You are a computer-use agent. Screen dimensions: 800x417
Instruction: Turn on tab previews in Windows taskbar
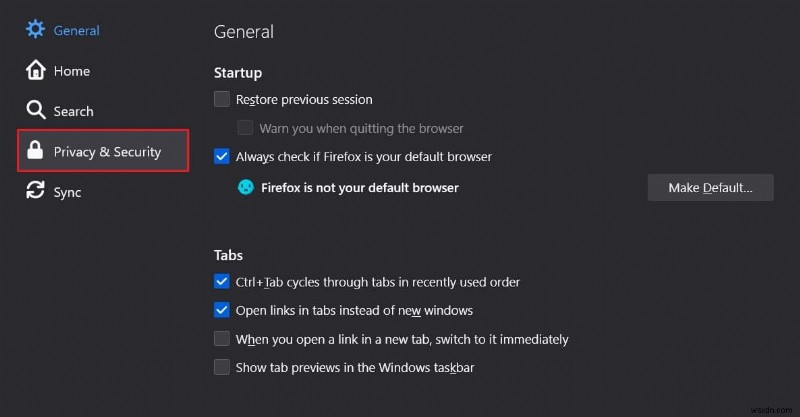pos(222,367)
